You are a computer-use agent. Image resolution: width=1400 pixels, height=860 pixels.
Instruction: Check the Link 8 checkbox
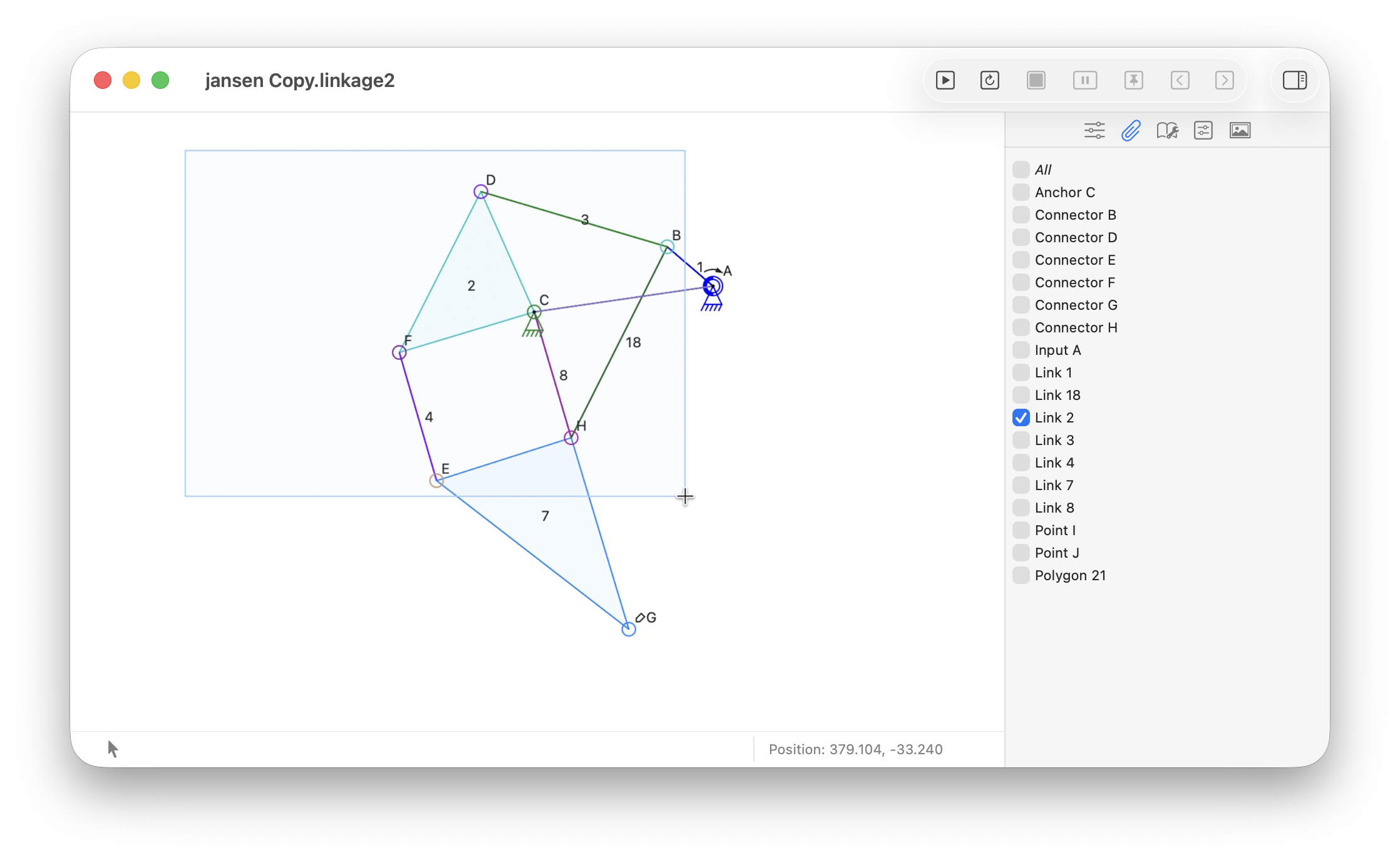(x=1021, y=508)
